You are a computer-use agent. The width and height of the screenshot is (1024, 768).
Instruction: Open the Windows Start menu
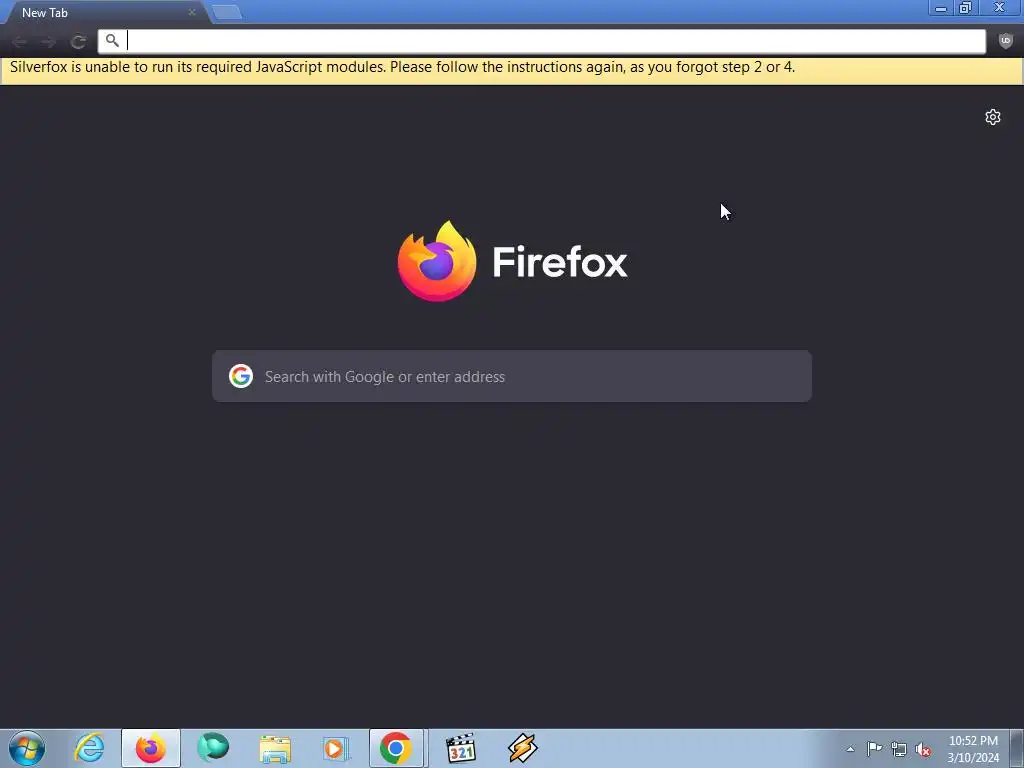coord(27,748)
